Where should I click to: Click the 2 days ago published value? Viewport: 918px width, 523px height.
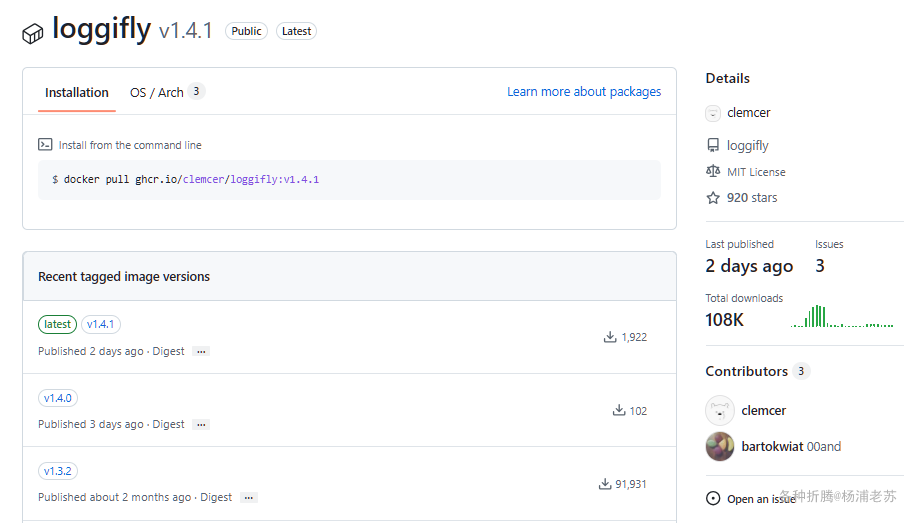[749, 266]
